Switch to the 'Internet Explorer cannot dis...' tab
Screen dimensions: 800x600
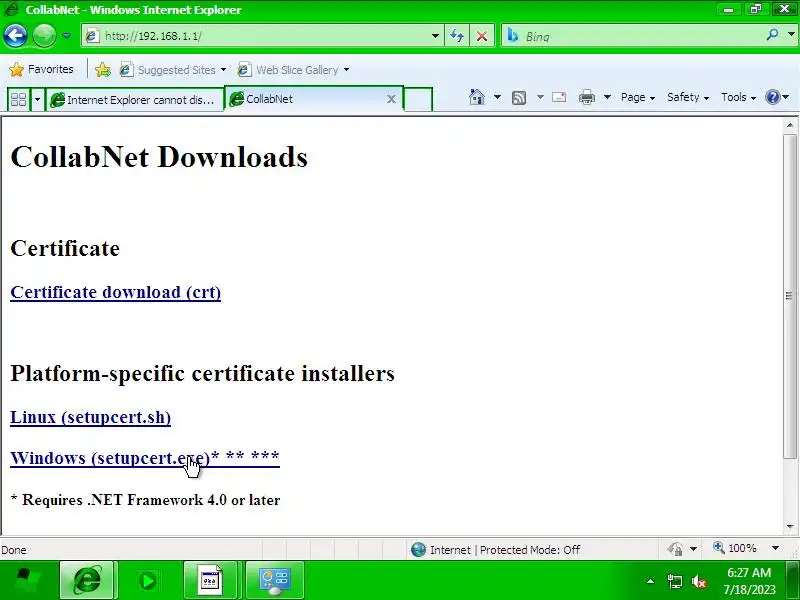[135, 99]
